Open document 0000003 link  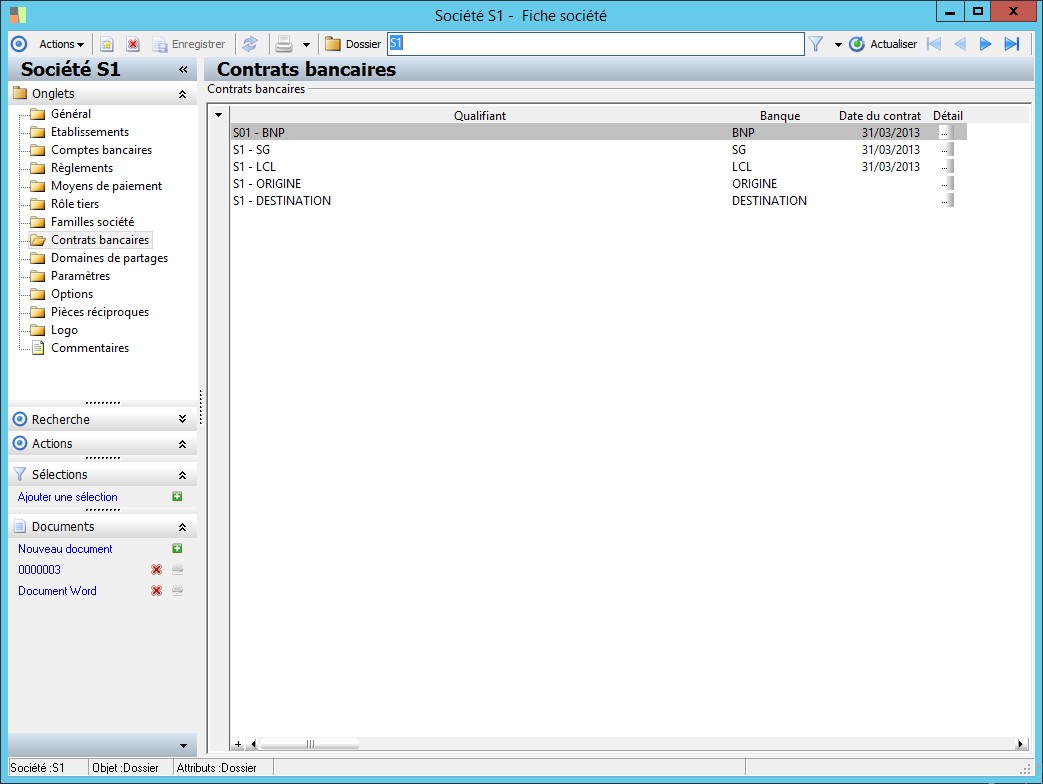point(39,569)
